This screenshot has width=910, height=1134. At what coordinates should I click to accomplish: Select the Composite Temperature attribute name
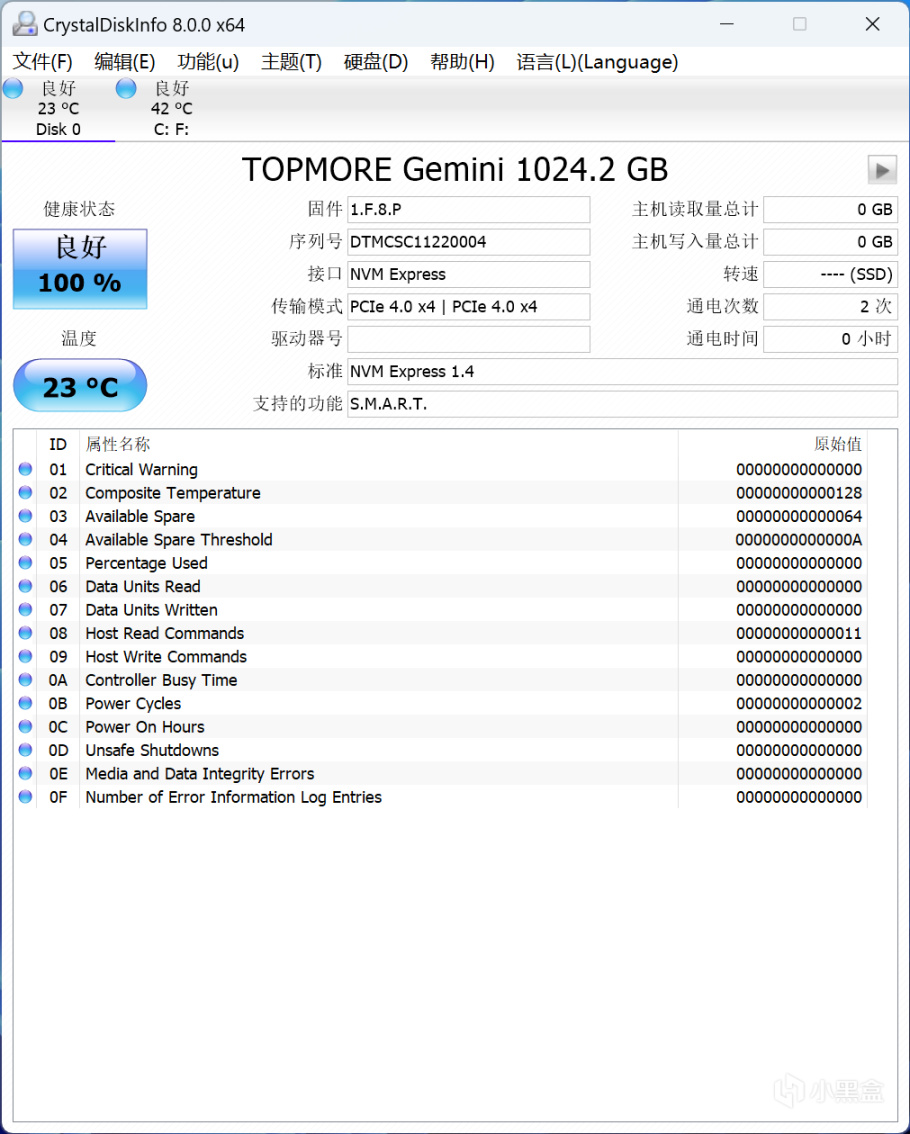click(173, 493)
